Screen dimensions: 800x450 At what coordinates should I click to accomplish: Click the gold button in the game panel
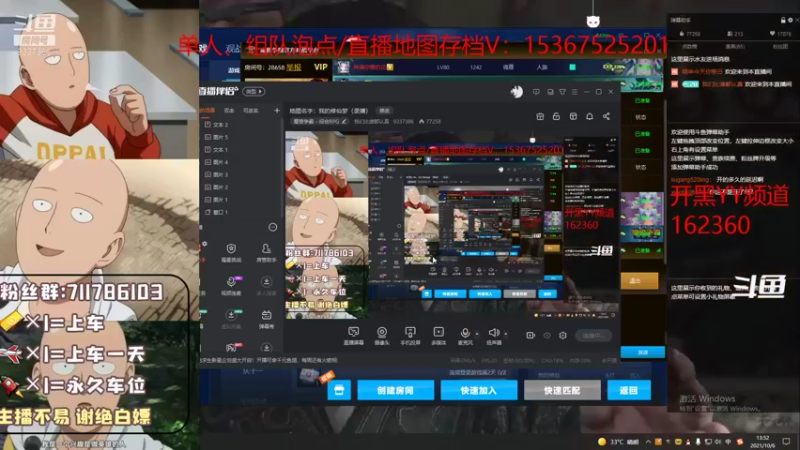coord(639,281)
